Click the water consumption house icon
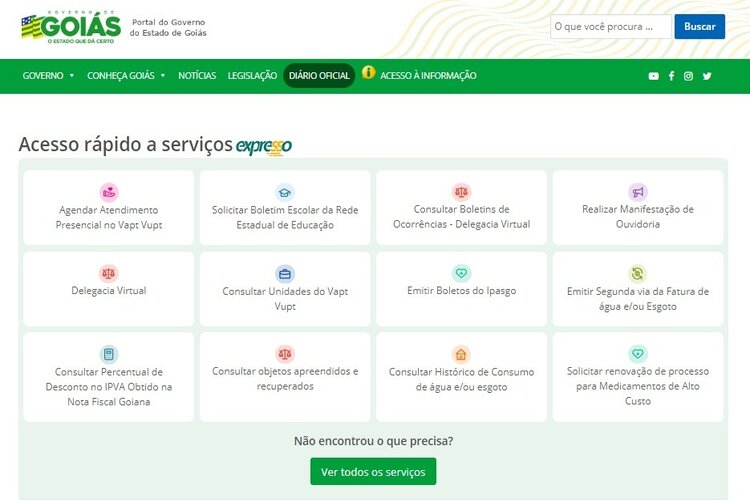 [461, 354]
